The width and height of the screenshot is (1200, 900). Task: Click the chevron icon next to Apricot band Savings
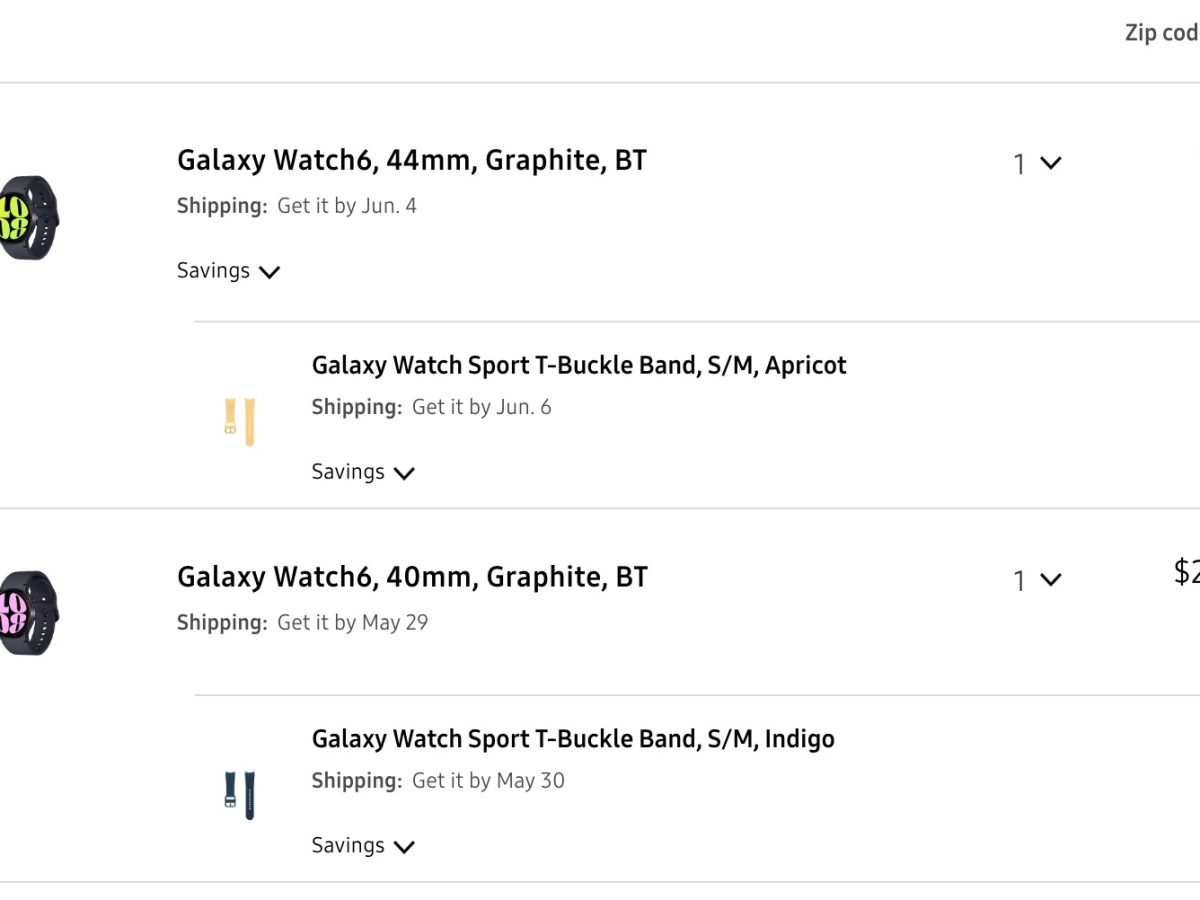pyautogui.click(x=404, y=473)
